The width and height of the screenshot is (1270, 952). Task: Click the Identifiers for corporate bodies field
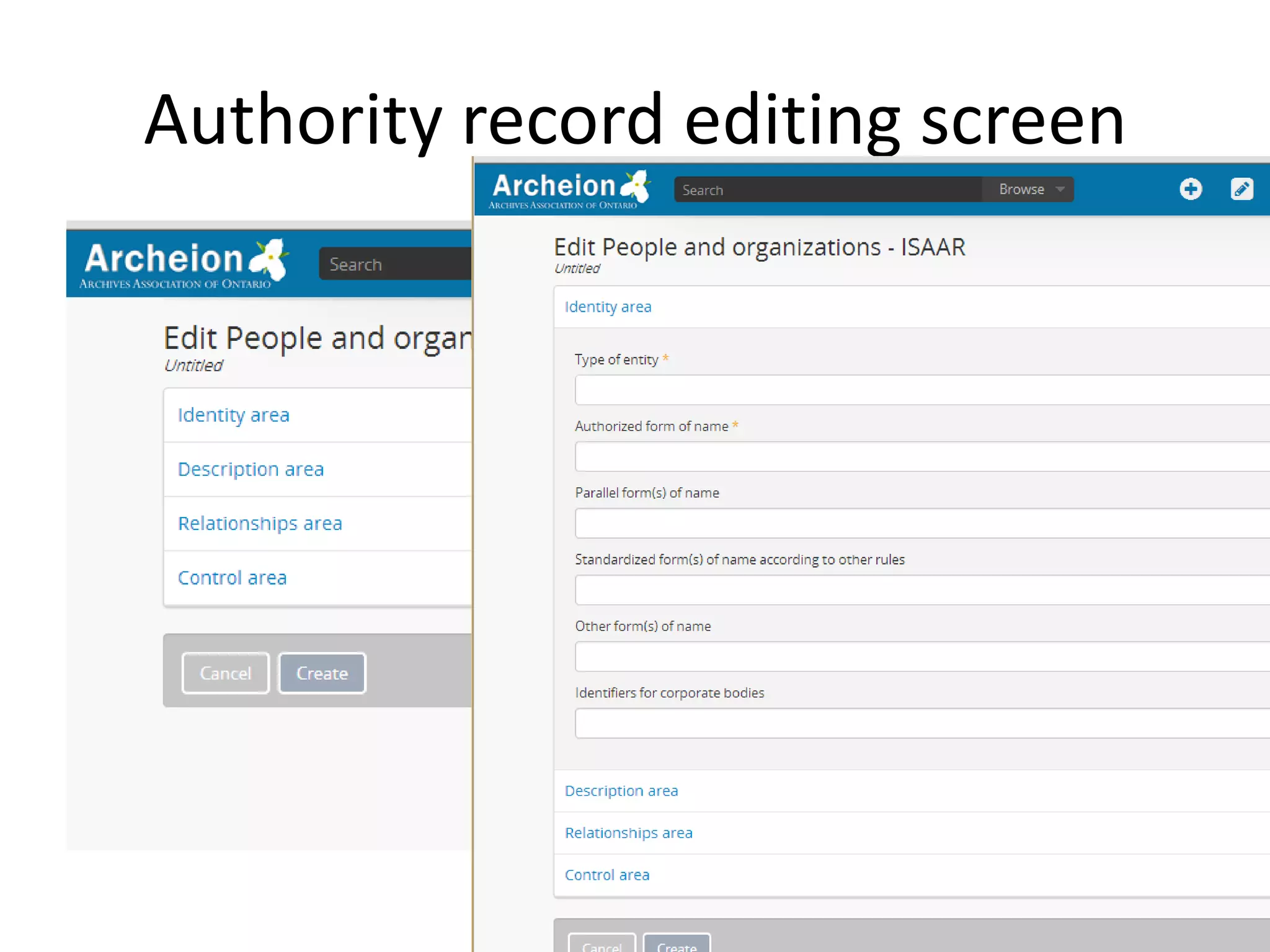922,723
